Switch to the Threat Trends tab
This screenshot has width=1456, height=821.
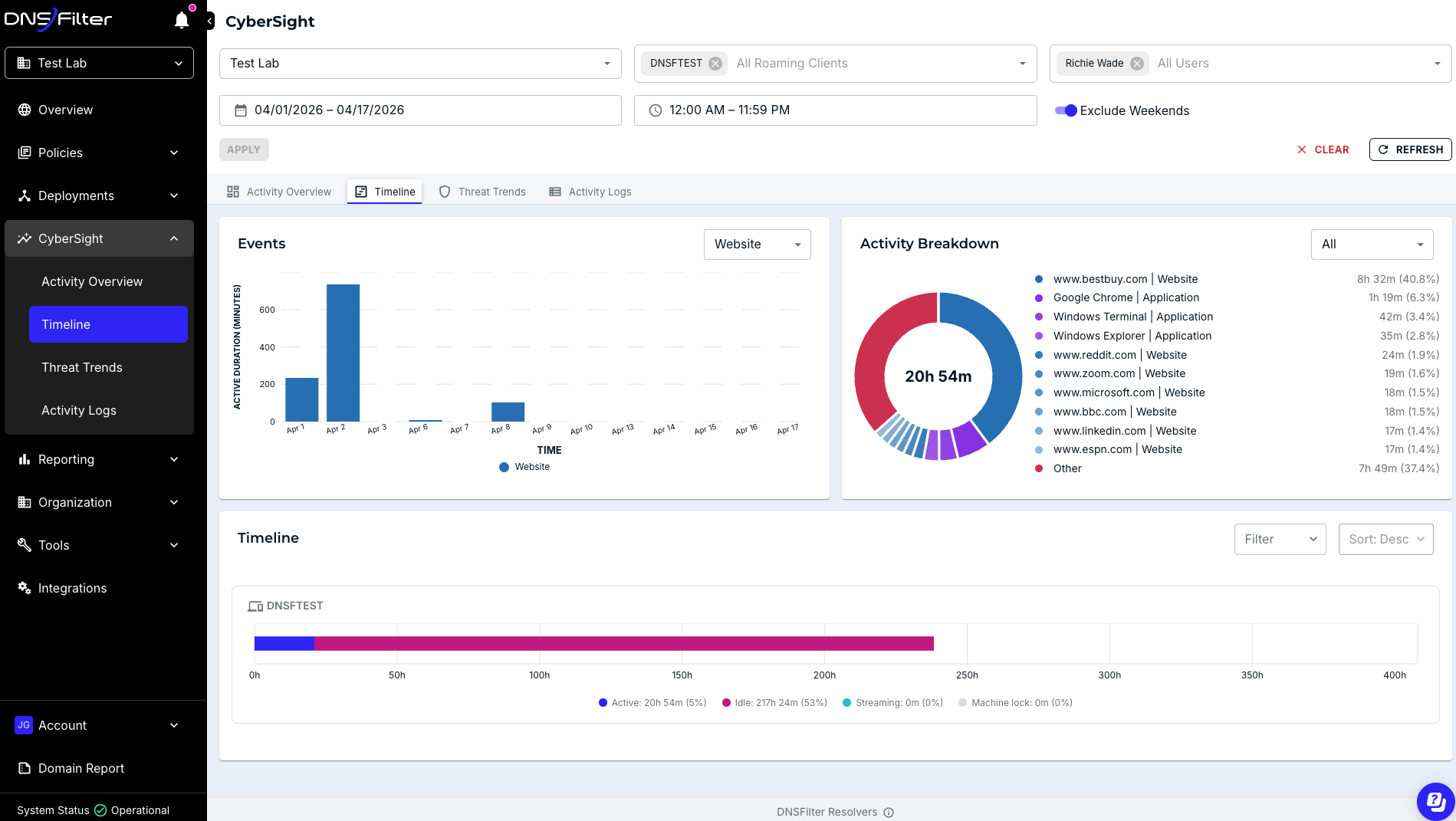click(482, 192)
